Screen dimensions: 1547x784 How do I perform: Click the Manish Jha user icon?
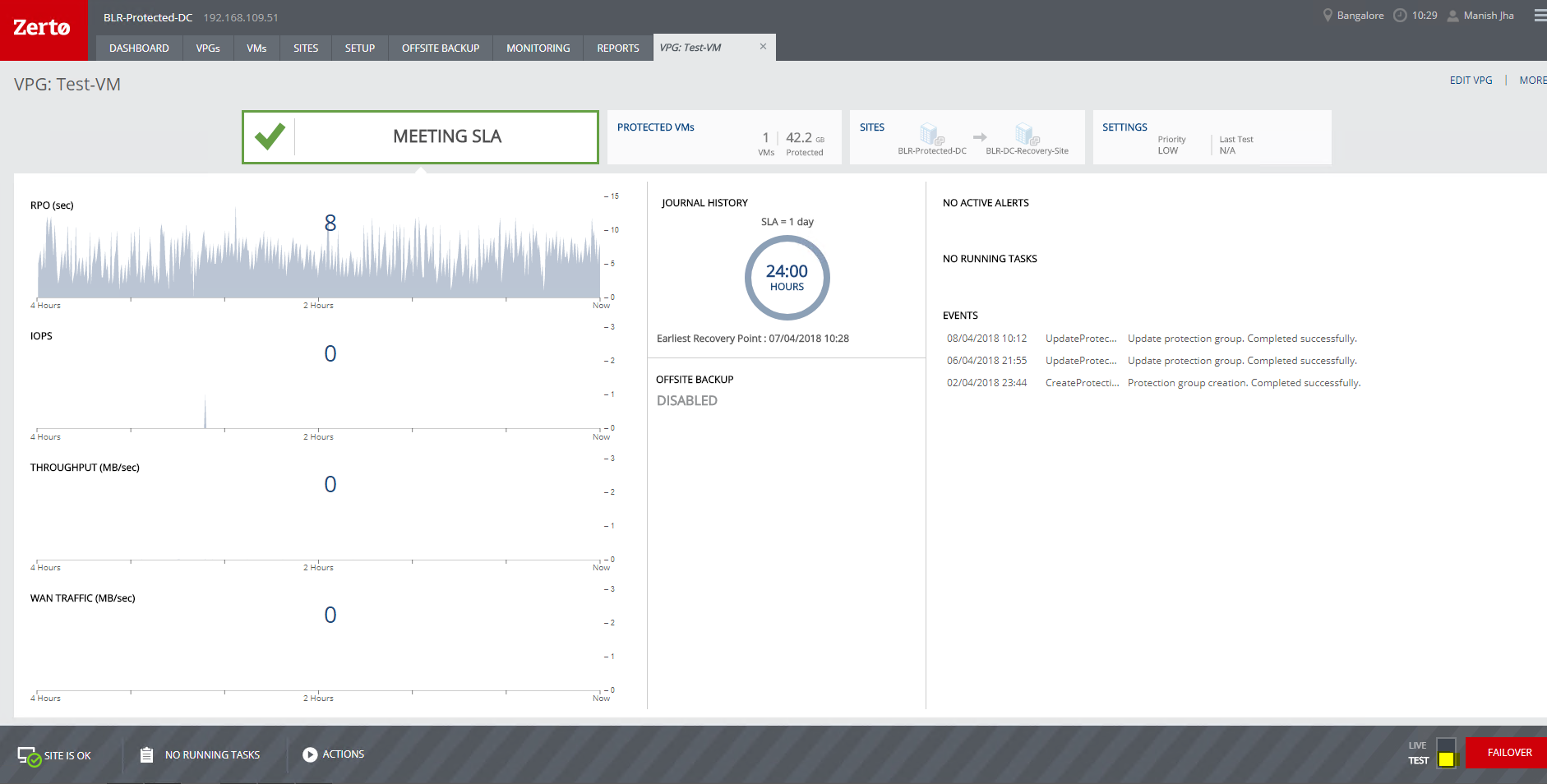pyautogui.click(x=1452, y=16)
